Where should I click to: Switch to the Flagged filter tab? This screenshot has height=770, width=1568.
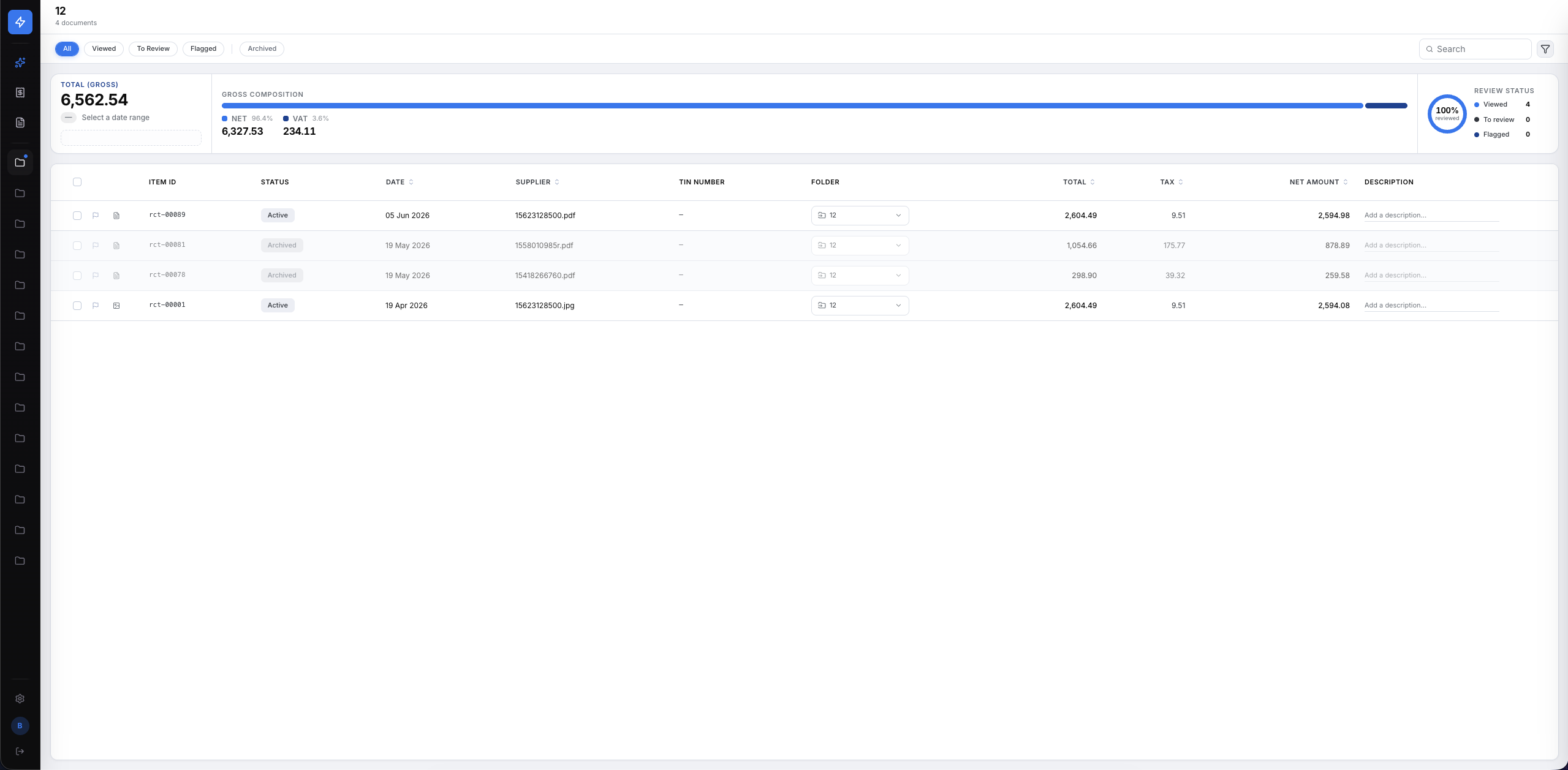[x=203, y=49]
